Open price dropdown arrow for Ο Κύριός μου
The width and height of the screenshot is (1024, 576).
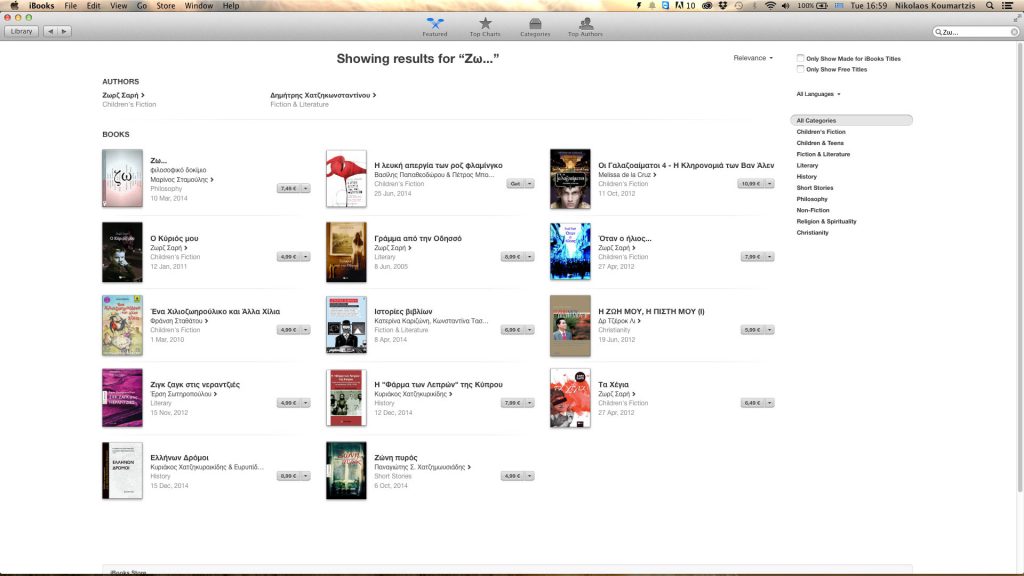click(306, 257)
